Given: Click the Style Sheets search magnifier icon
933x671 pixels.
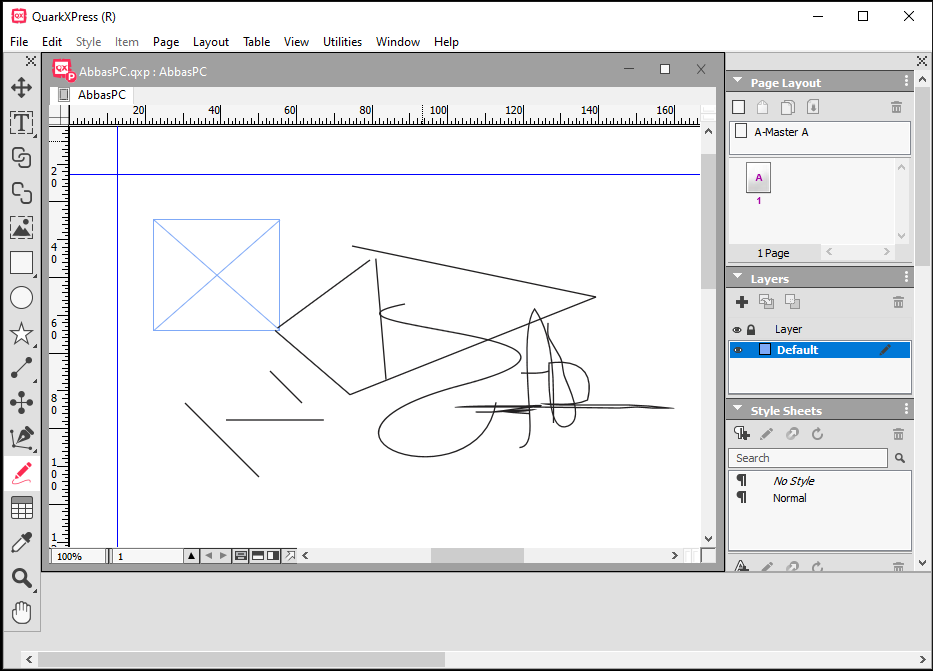Looking at the screenshot, I should tap(900, 458).
